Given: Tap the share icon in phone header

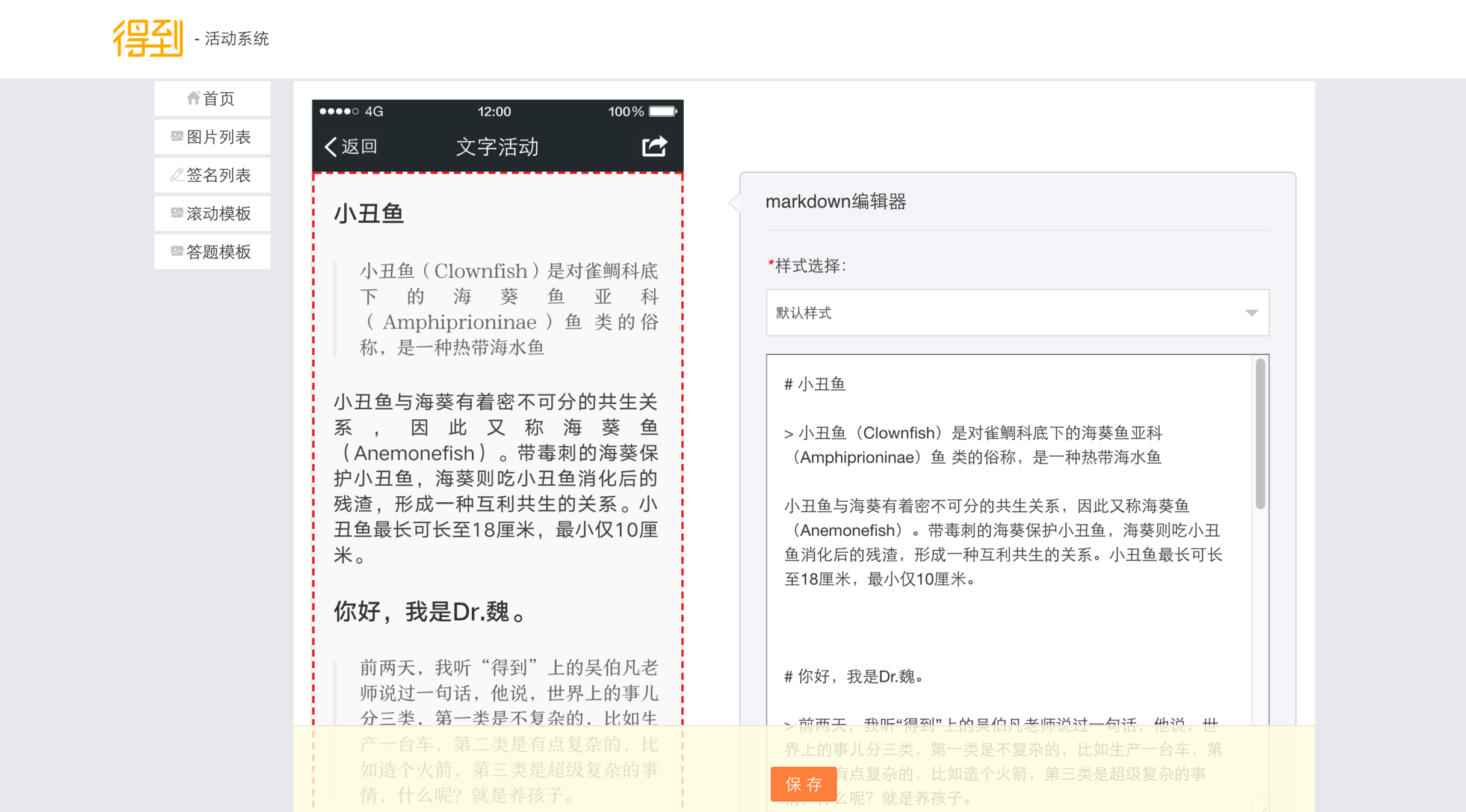Looking at the screenshot, I should point(654,147).
